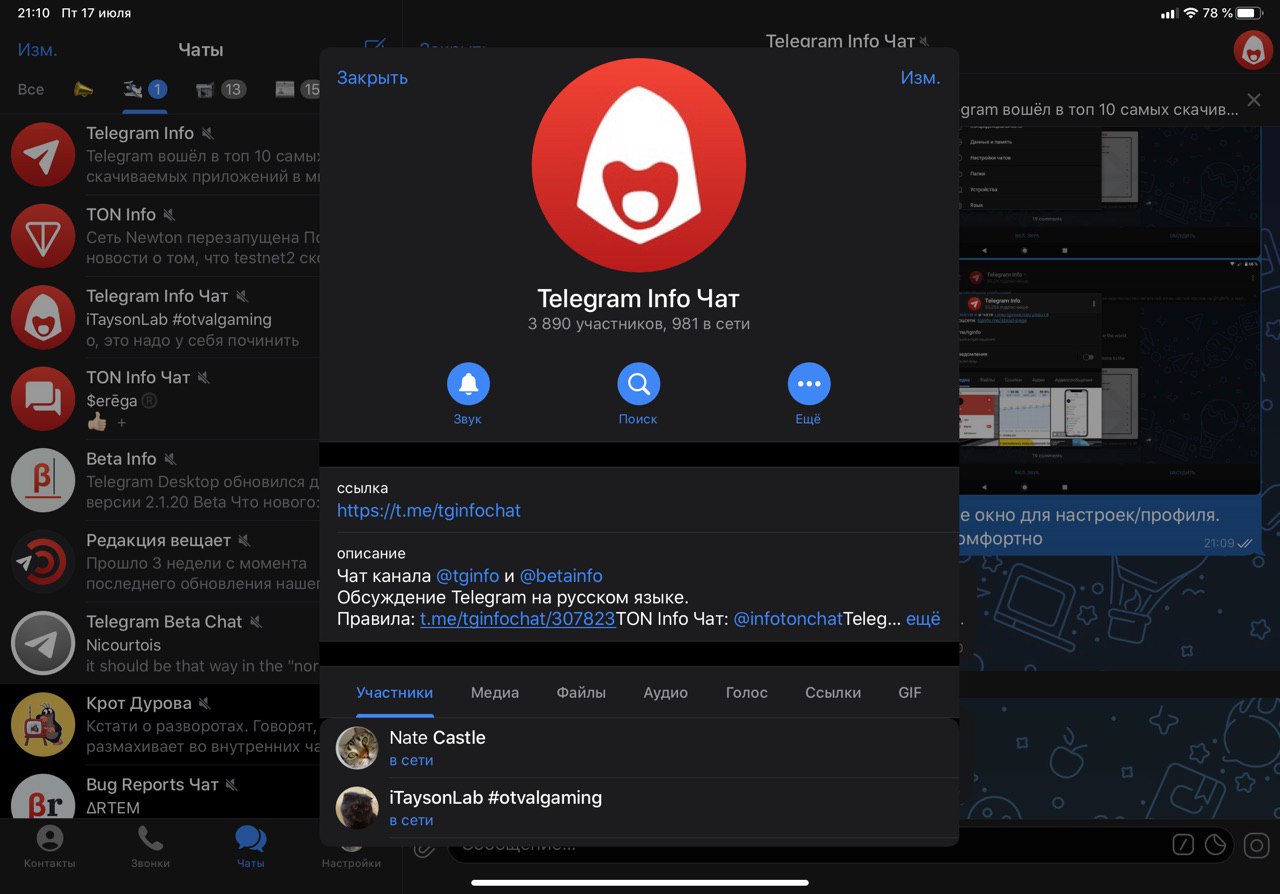1280x894 pixels.
Task: Tap the chat avatar in the top-right corner
Action: (1253, 50)
